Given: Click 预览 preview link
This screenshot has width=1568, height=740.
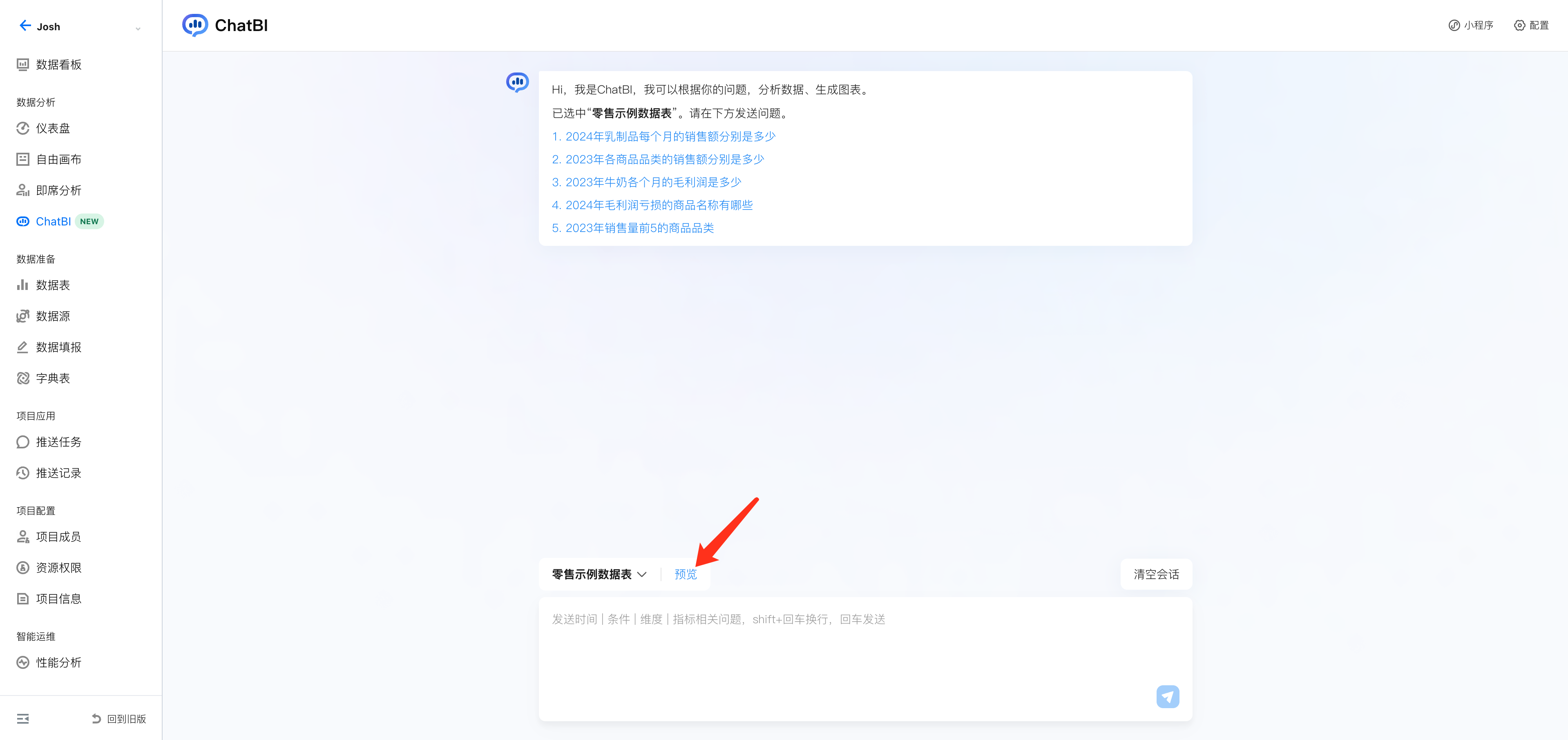Looking at the screenshot, I should click(x=686, y=574).
